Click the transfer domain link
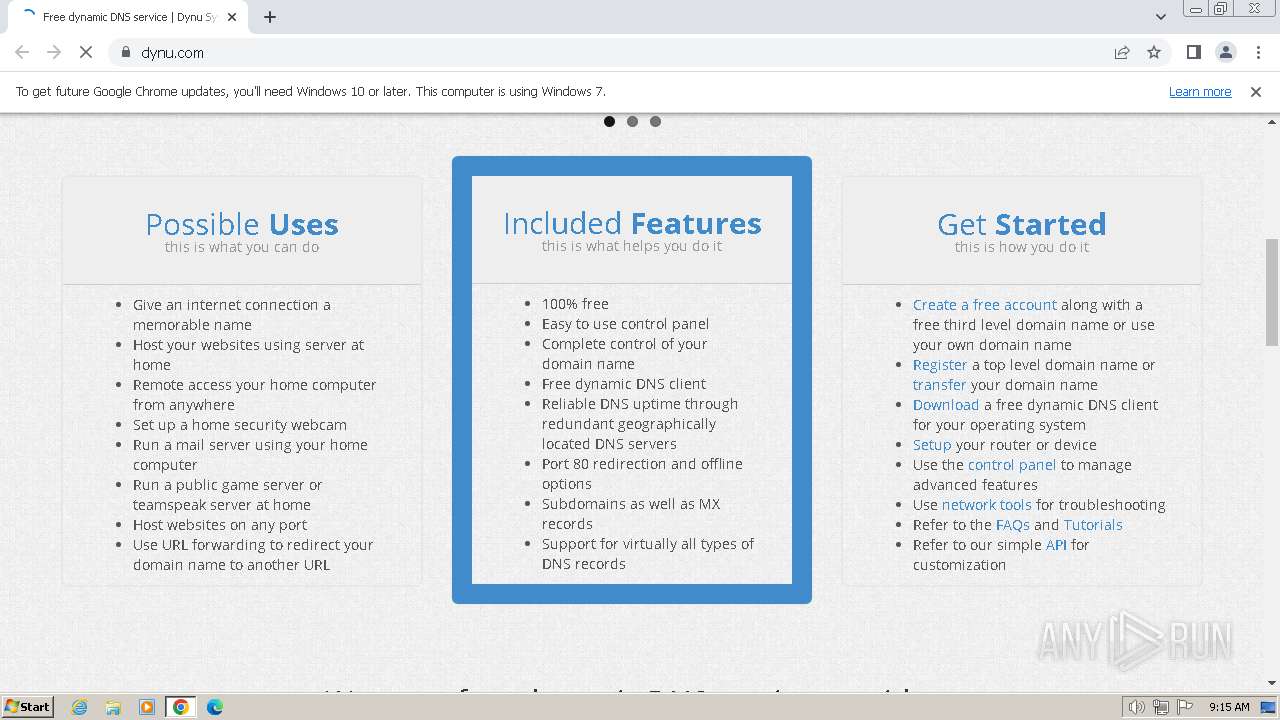The width and height of the screenshot is (1280, 720). (939, 385)
